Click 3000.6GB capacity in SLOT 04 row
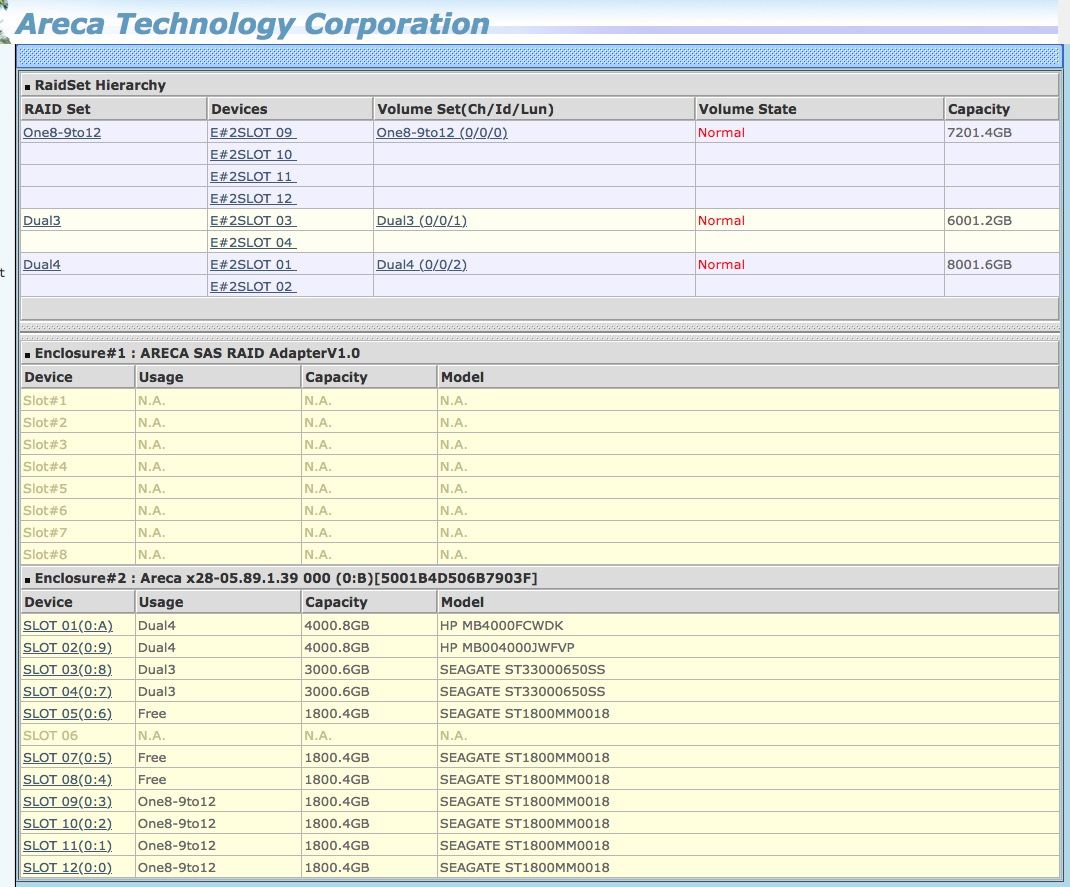The height and width of the screenshot is (887, 1070). pyautogui.click(x=336, y=691)
